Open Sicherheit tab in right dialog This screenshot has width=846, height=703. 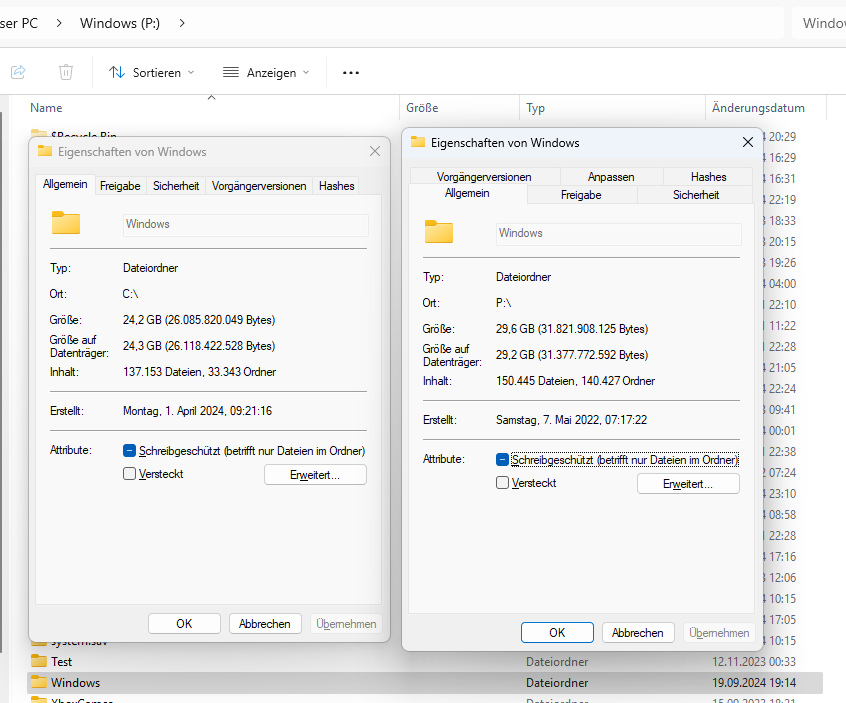click(695, 195)
